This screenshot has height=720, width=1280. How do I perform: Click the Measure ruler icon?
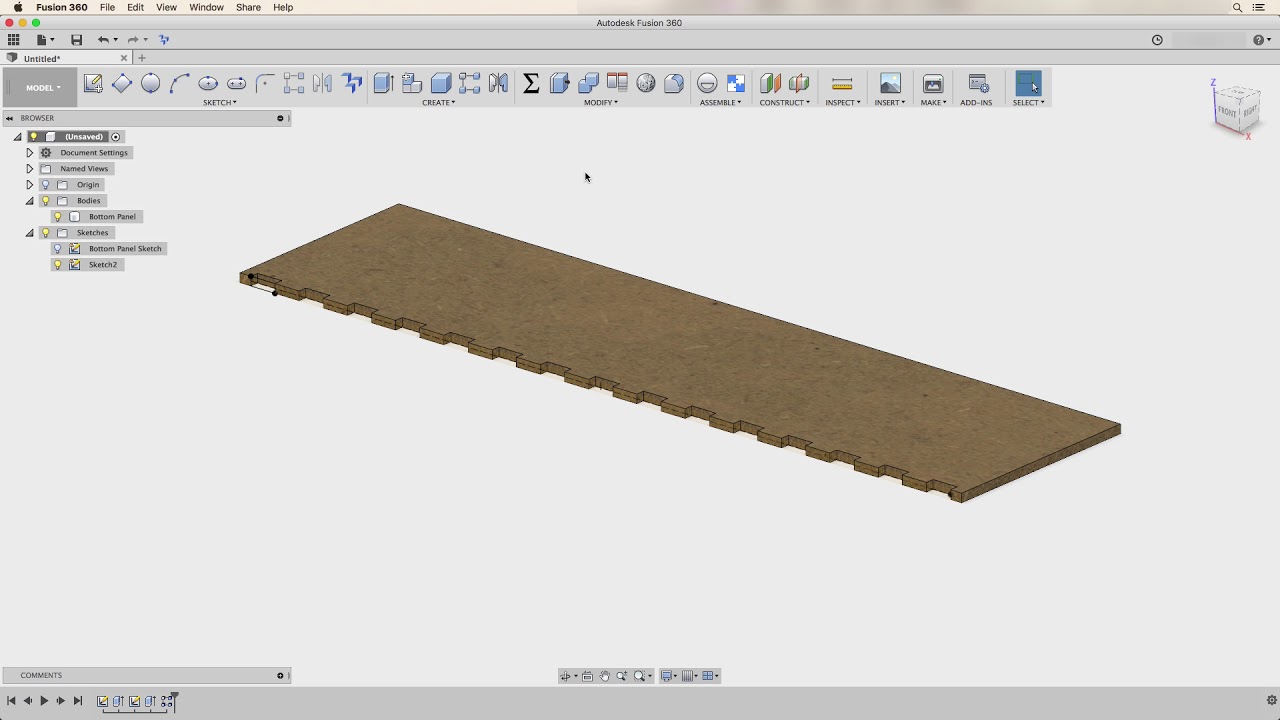(842, 84)
